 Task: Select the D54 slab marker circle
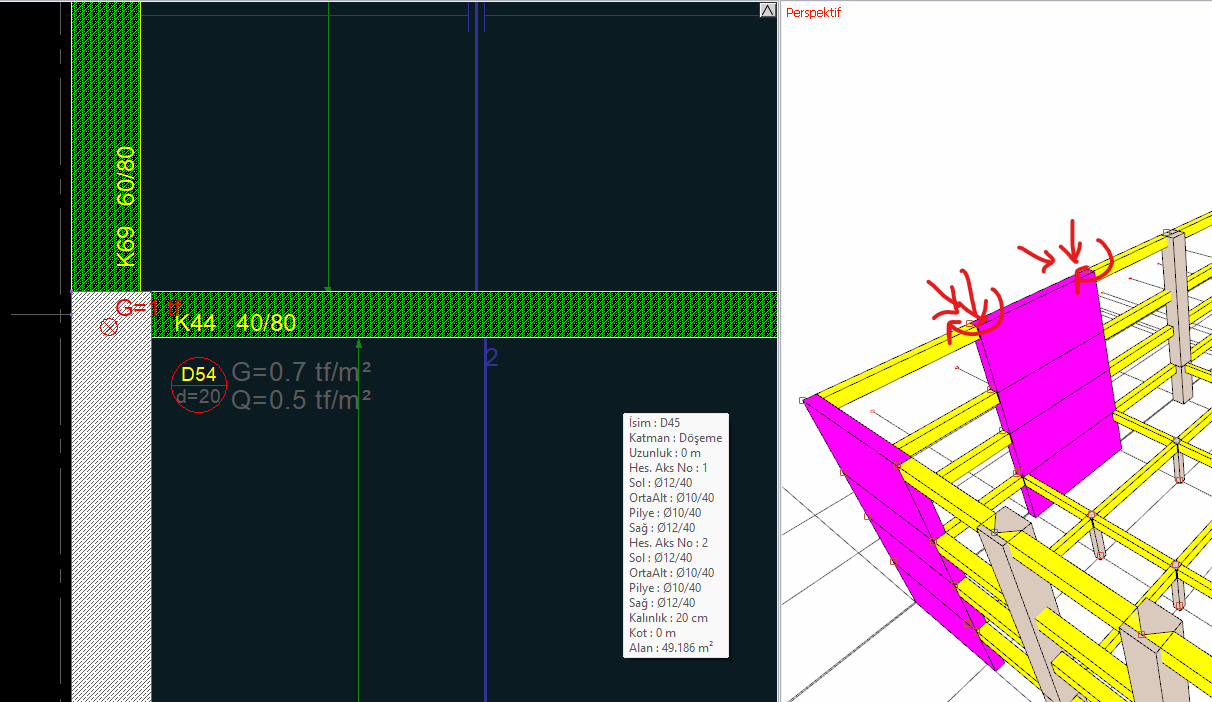[198, 385]
